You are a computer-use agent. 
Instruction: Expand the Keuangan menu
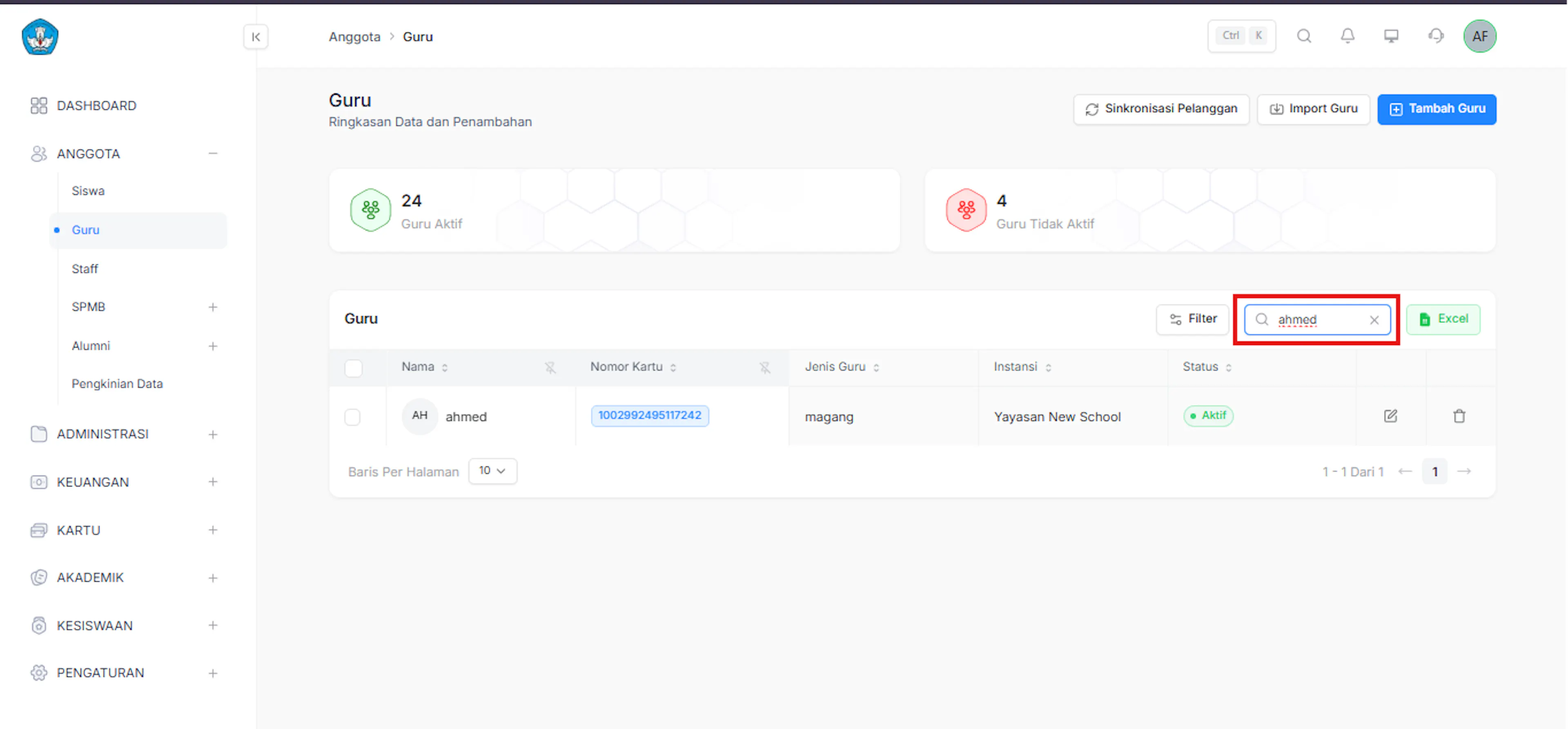[x=212, y=482]
